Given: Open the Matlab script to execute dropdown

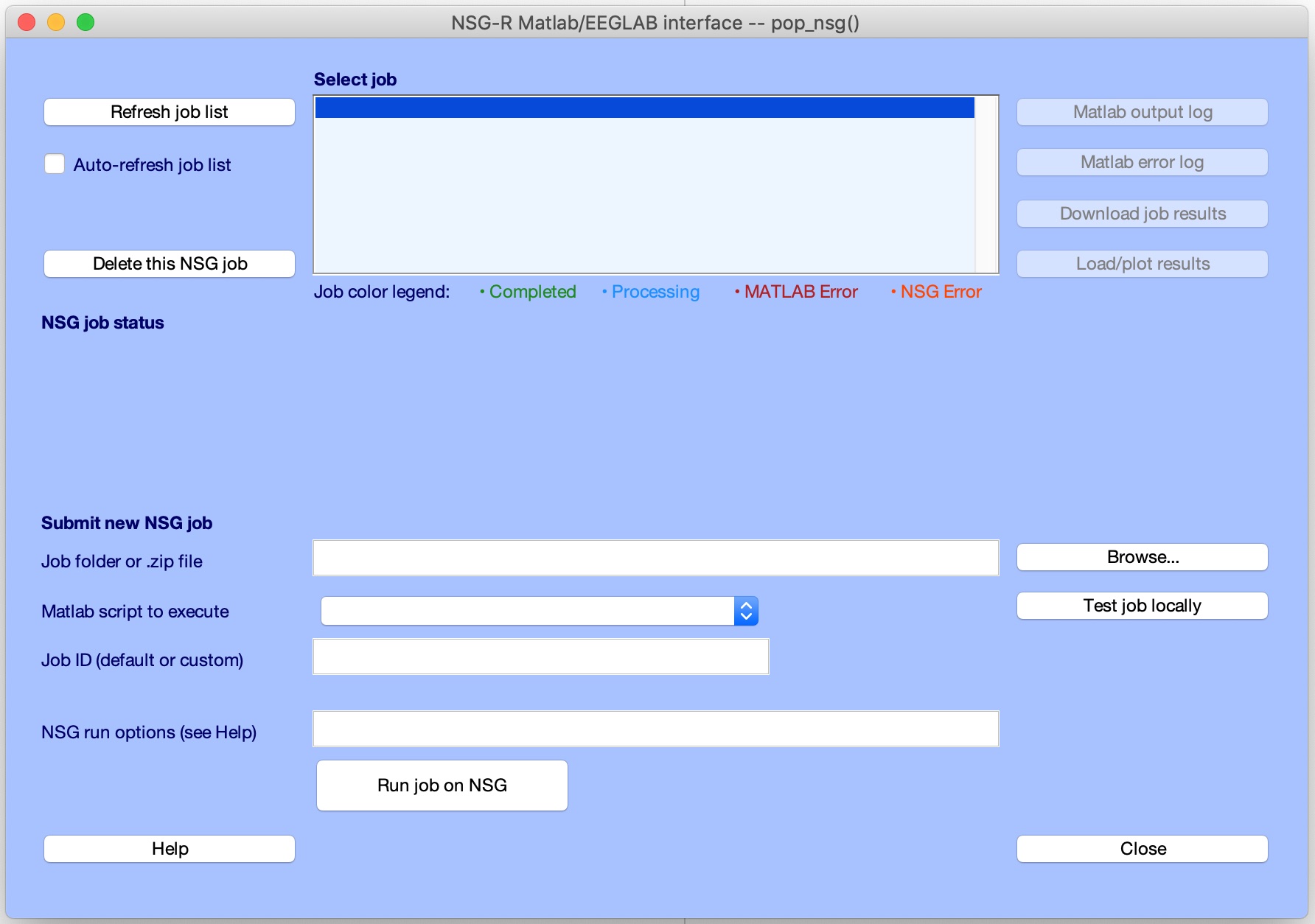Looking at the screenshot, I should (540, 611).
